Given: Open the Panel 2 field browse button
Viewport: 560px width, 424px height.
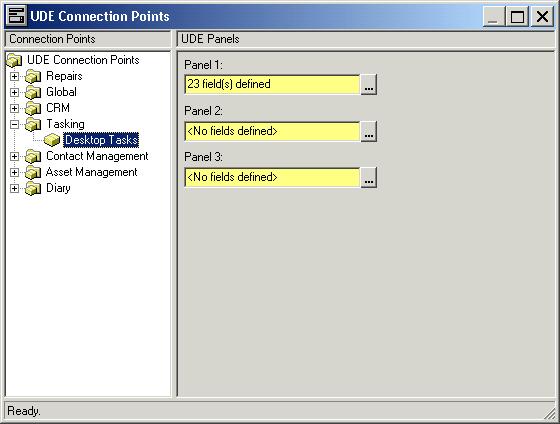Looking at the screenshot, I should pos(369,131).
